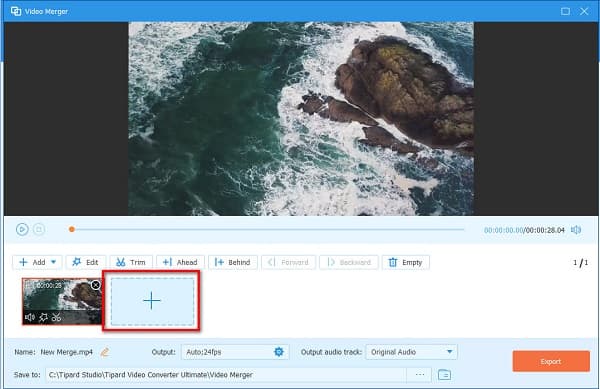
Task: Open effects wand icon on clip thumbnail
Action: (43, 317)
